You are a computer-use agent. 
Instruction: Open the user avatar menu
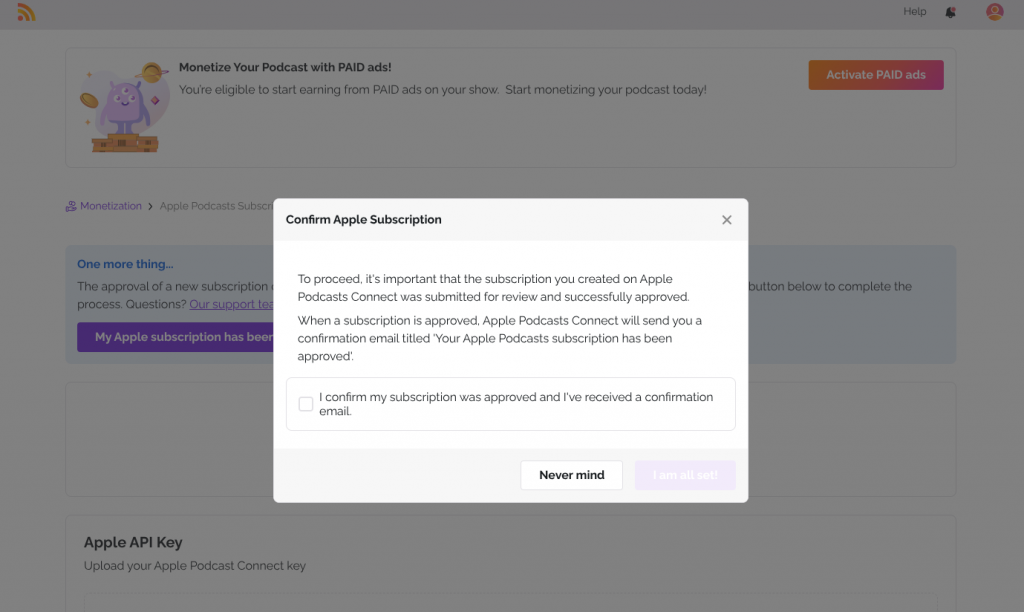[994, 12]
